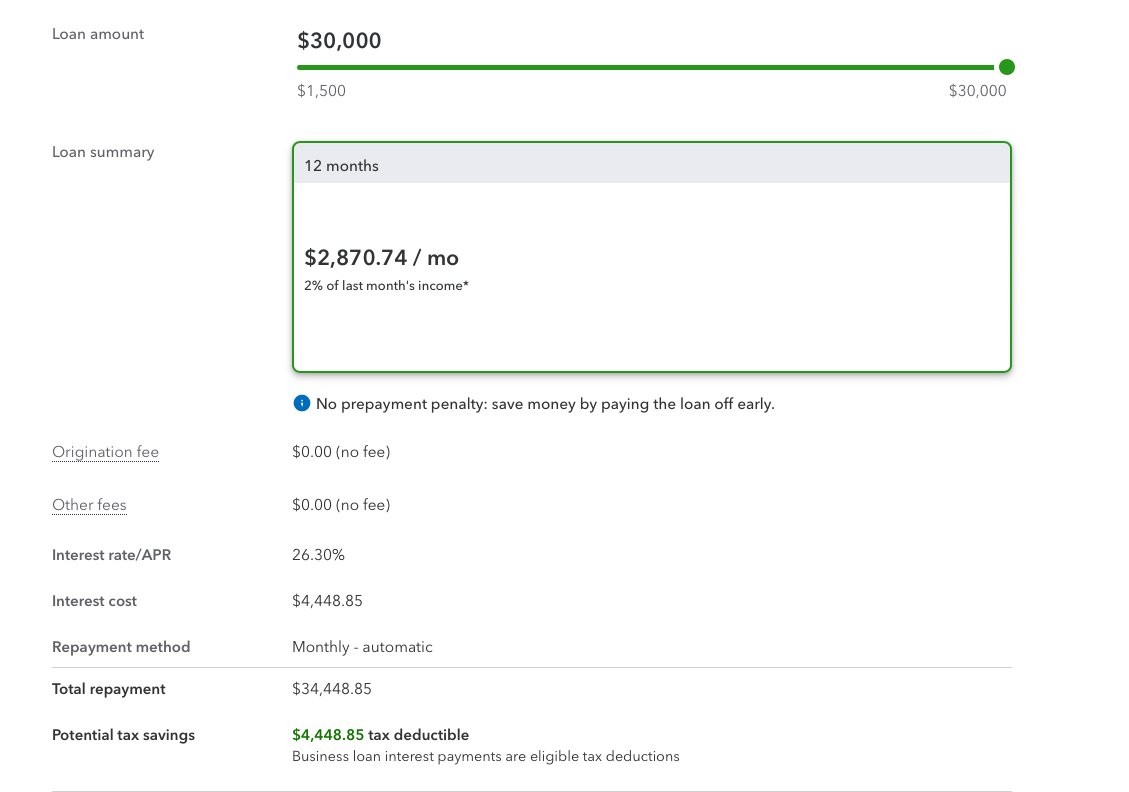Click the green $4,448.85 tax deductible amount
1129x792 pixels.
coord(328,734)
